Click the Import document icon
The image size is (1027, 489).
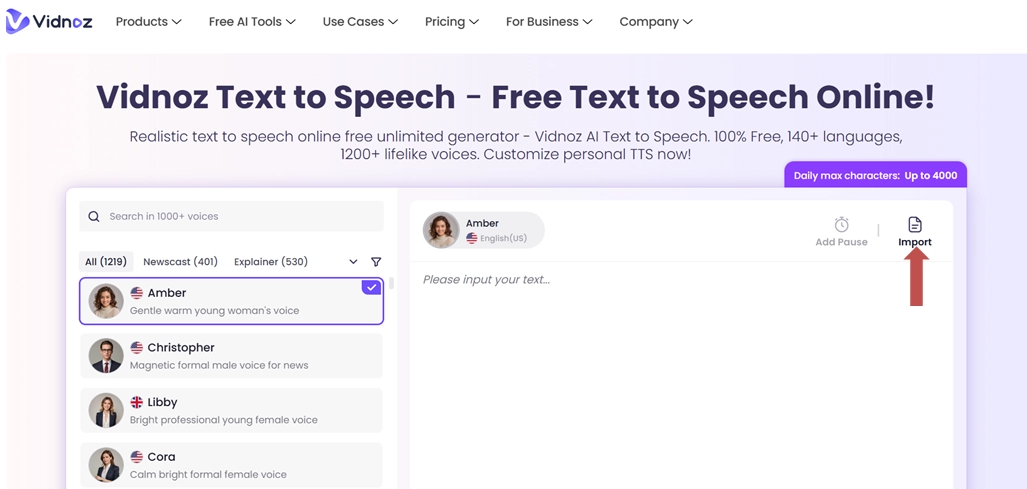point(914,225)
